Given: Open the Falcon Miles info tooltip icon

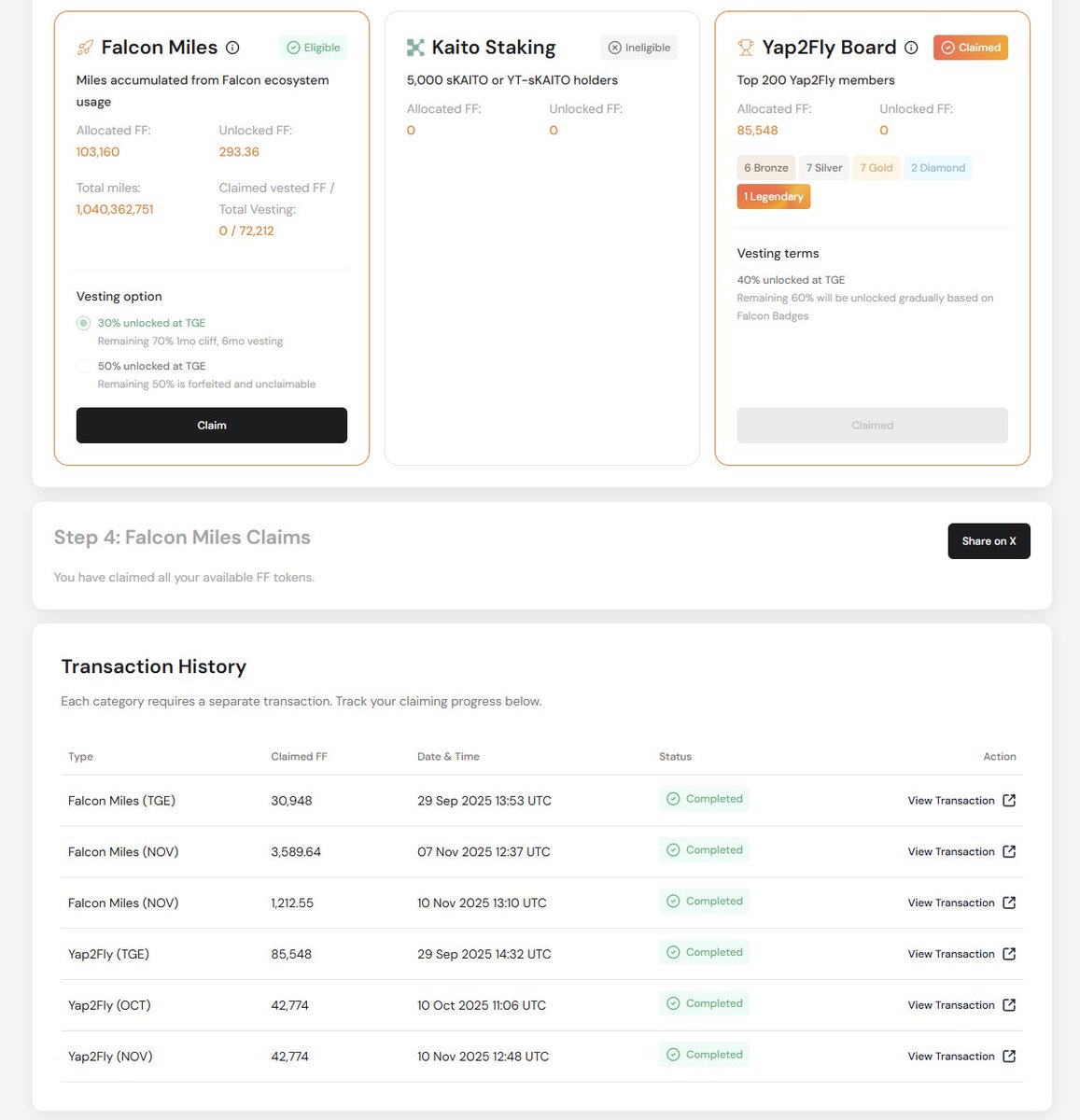Looking at the screenshot, I should tap(232, 48).
